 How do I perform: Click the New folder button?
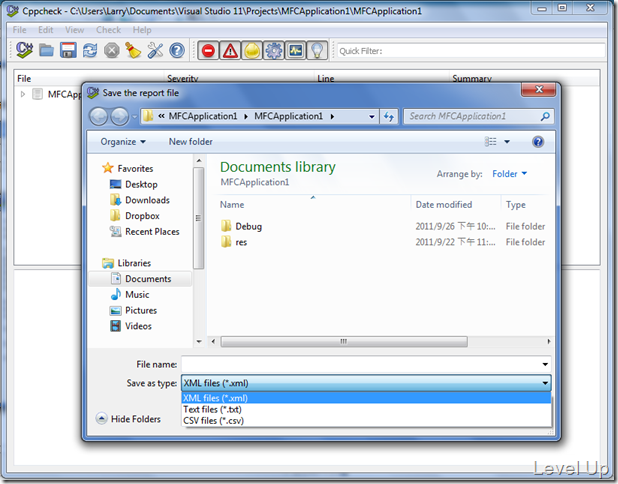tap(191, 141)
